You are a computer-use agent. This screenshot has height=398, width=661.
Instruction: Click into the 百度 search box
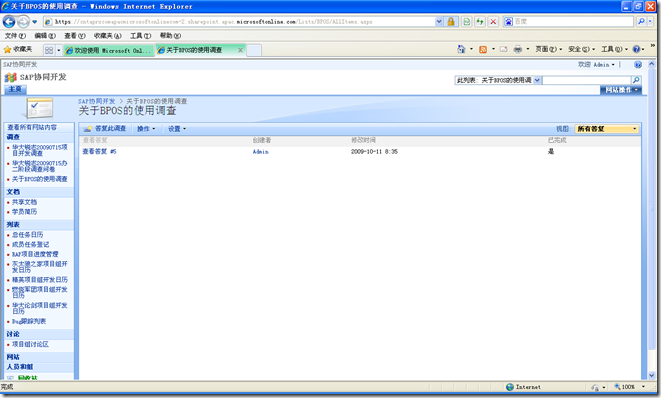(x=573, y=21)
